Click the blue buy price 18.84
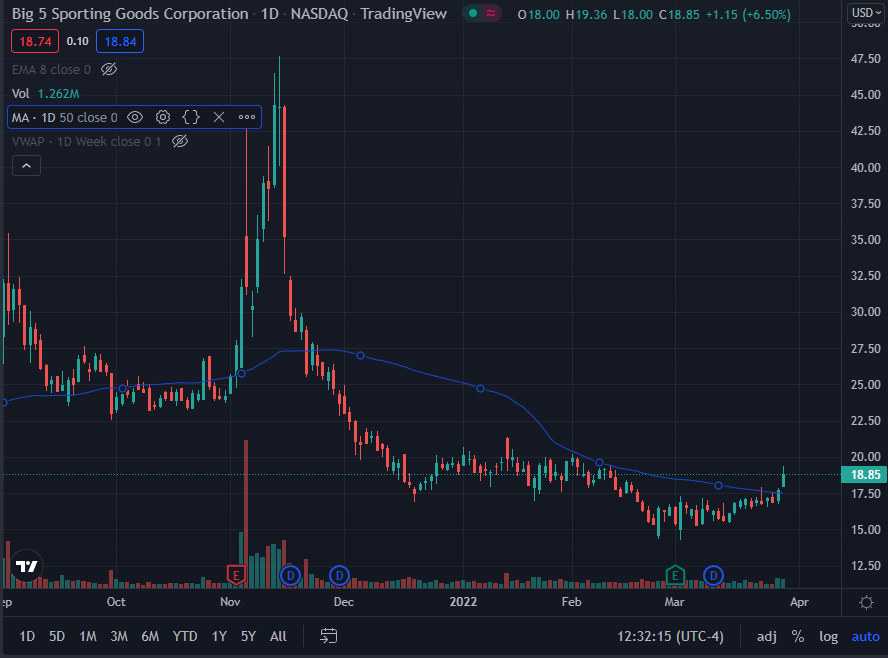 click(120, 41)
